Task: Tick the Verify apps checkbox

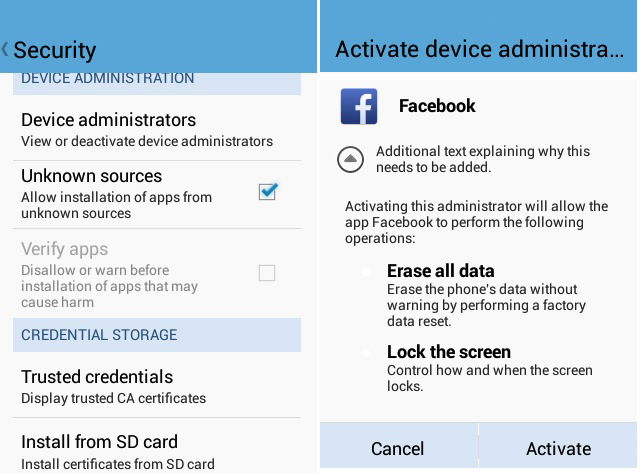Action: [x=267, y=272]
